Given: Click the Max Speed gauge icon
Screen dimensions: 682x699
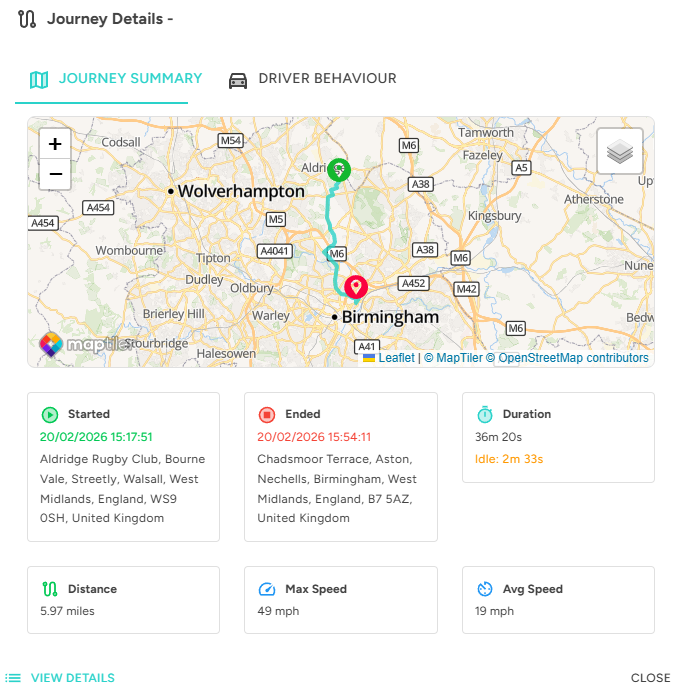Looking at the screenshot, I should point(267,589).
